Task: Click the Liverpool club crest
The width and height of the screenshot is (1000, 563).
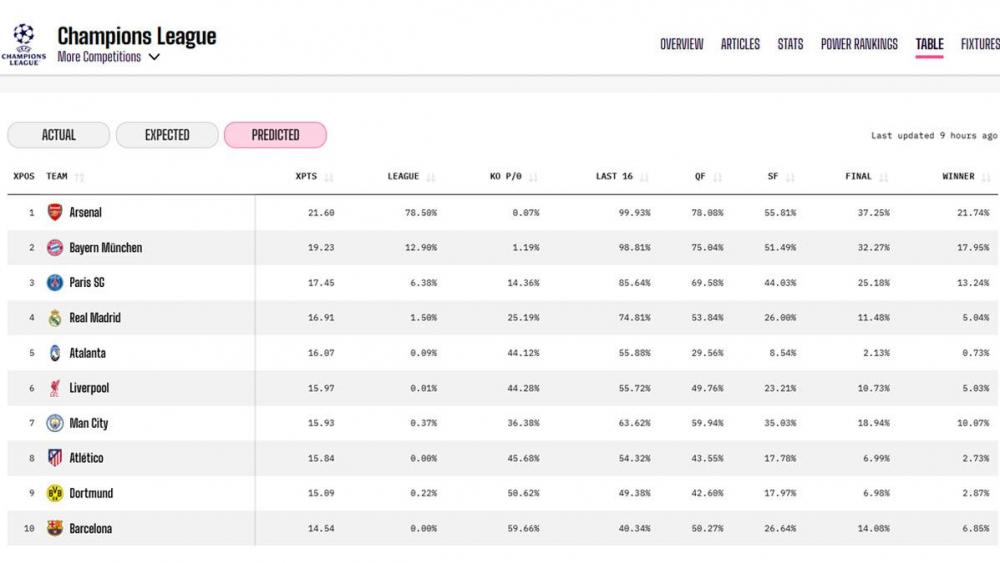Action: click(x=55, y=388)
